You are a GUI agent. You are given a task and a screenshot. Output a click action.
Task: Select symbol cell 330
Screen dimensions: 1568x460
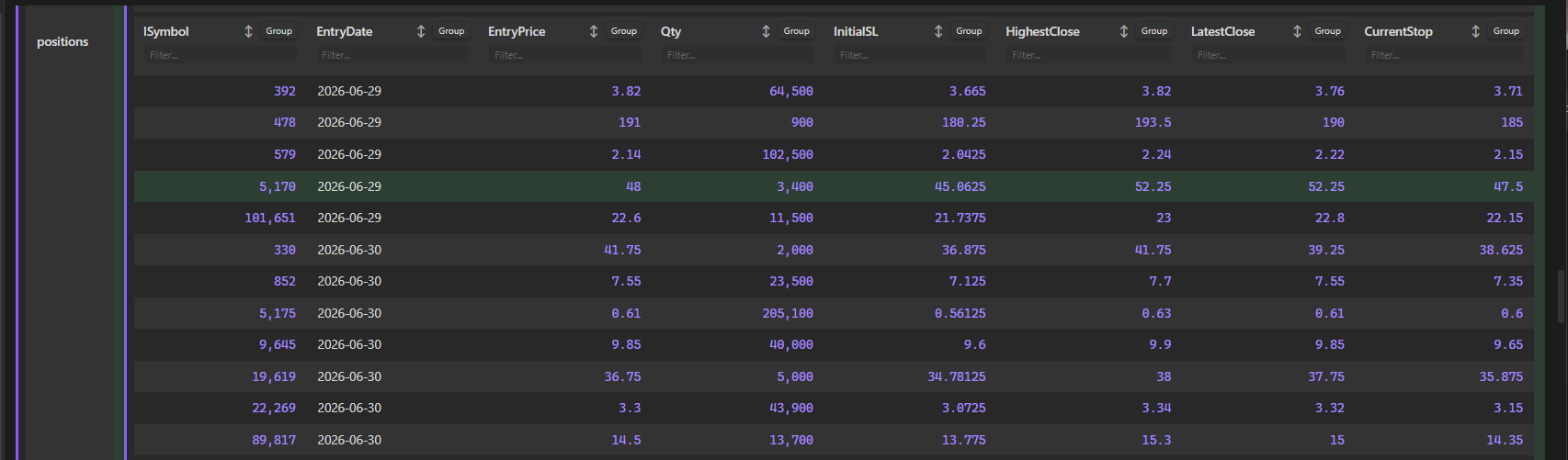click(285, 250)
